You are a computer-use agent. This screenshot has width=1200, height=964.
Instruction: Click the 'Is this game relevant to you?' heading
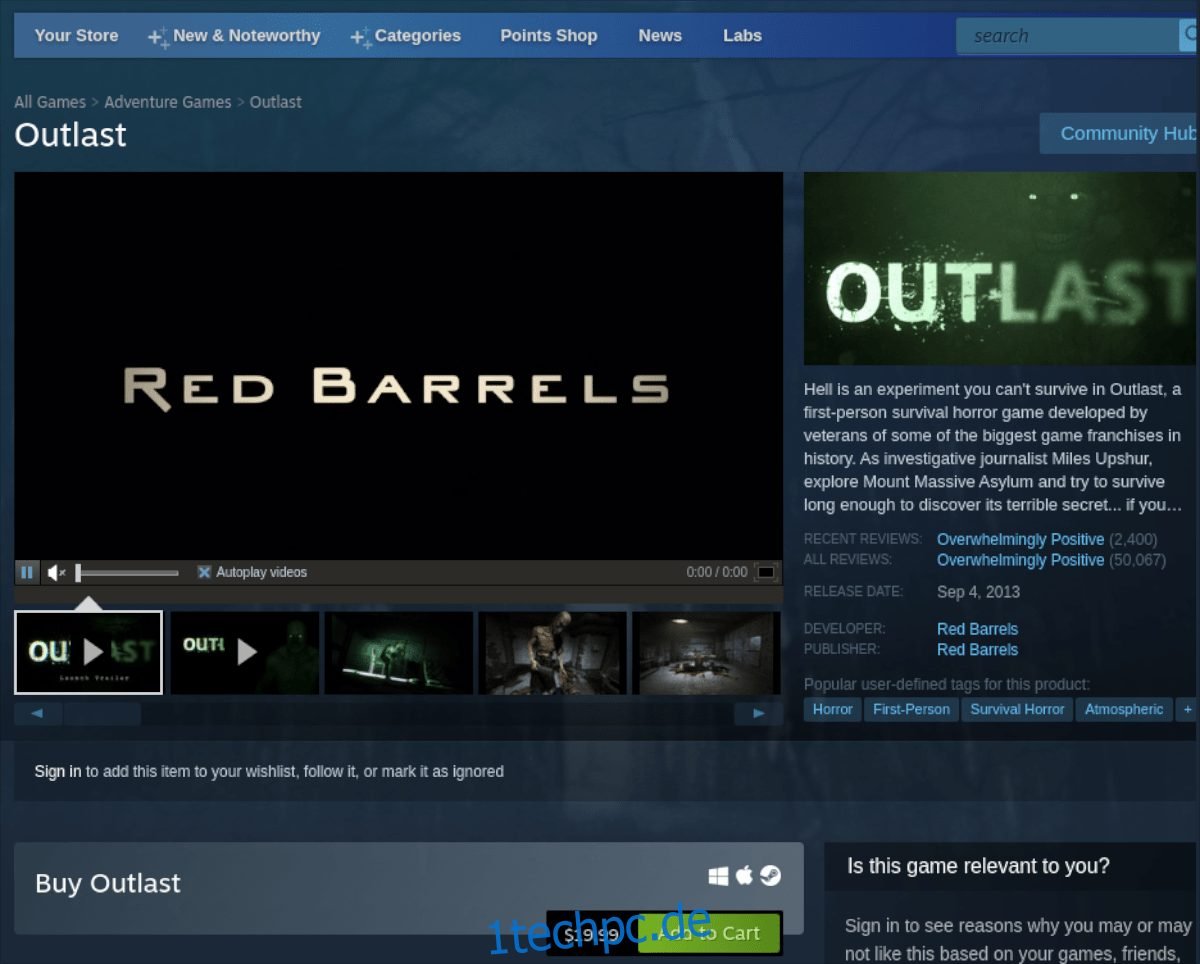[978, 866]
